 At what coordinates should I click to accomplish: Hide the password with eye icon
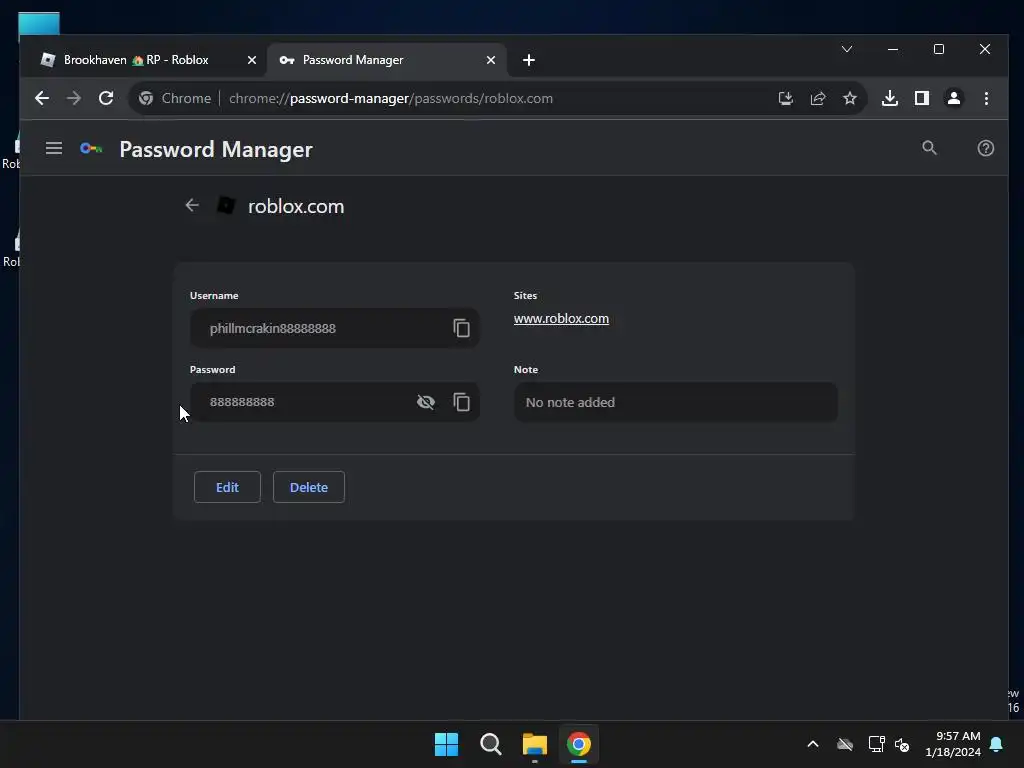pyautogui.click(x=426, y=402)
